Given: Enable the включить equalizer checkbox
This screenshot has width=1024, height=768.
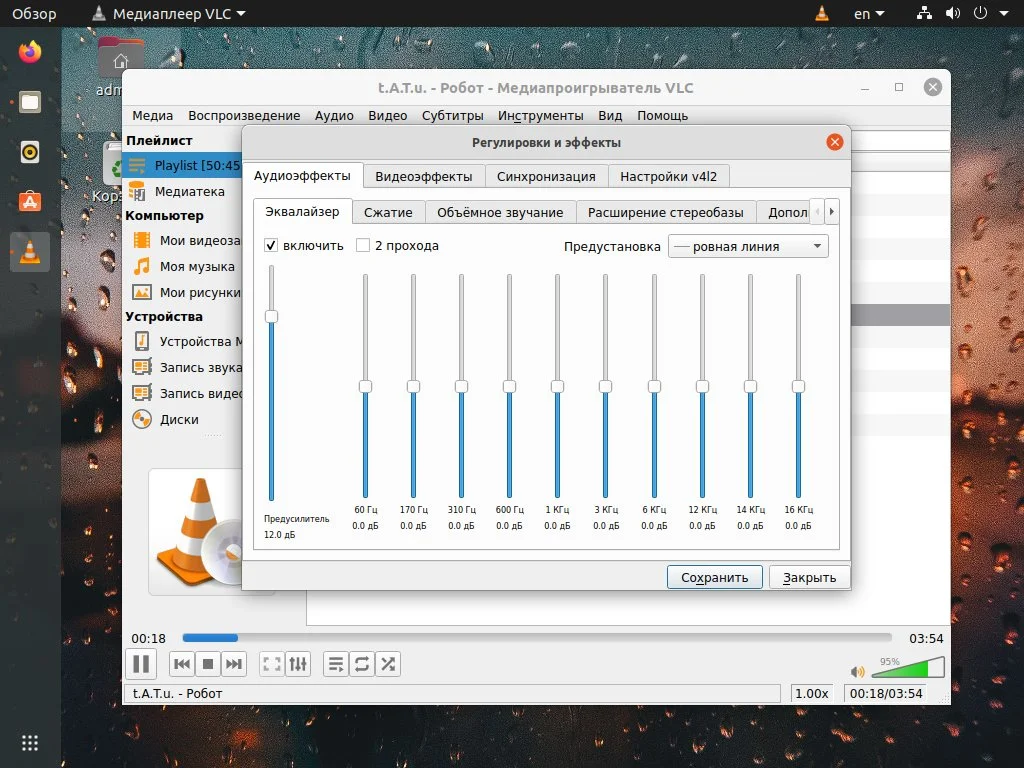Looking at the screenshot, I should 270,244.
